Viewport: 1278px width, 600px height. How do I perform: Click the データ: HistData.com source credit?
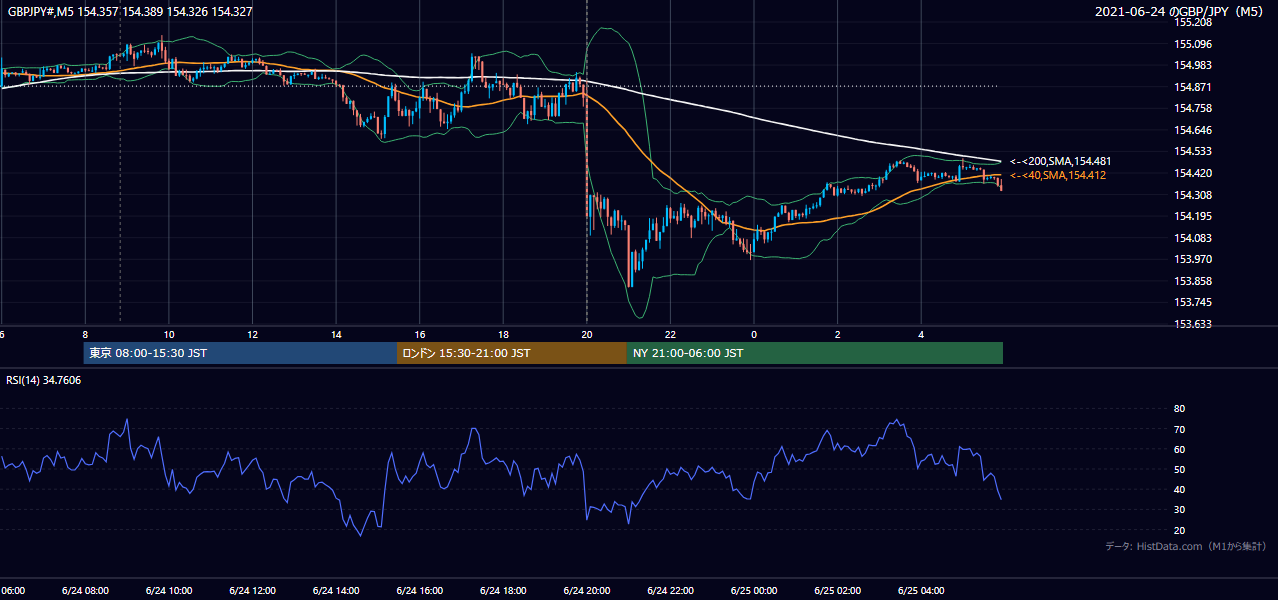click(1186, 546)
